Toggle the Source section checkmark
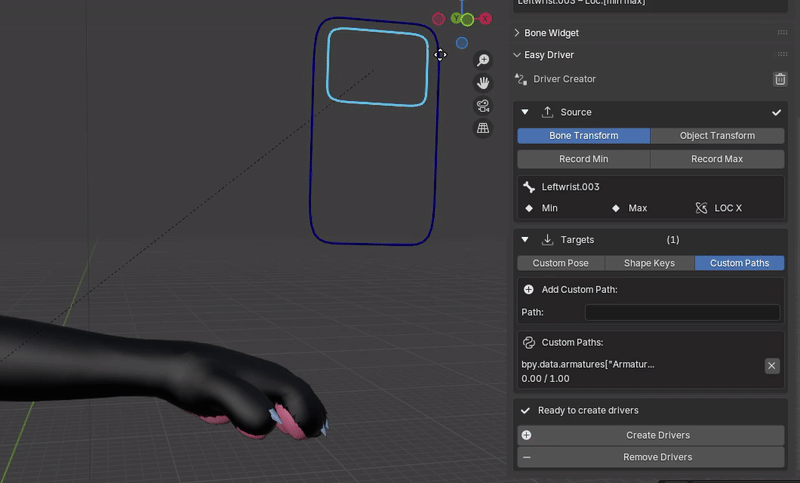800x483 pixels. pos(777,112)
